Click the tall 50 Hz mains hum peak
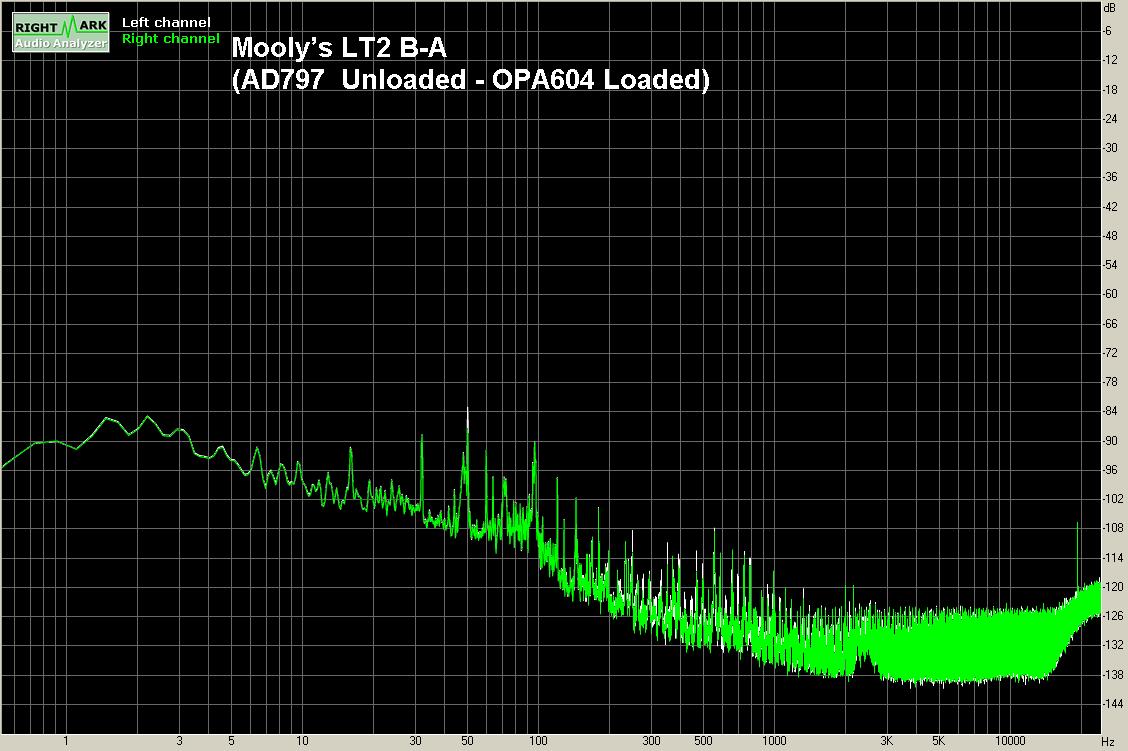The width and height of the screenshot is (1128, 751). click(468, 468)
